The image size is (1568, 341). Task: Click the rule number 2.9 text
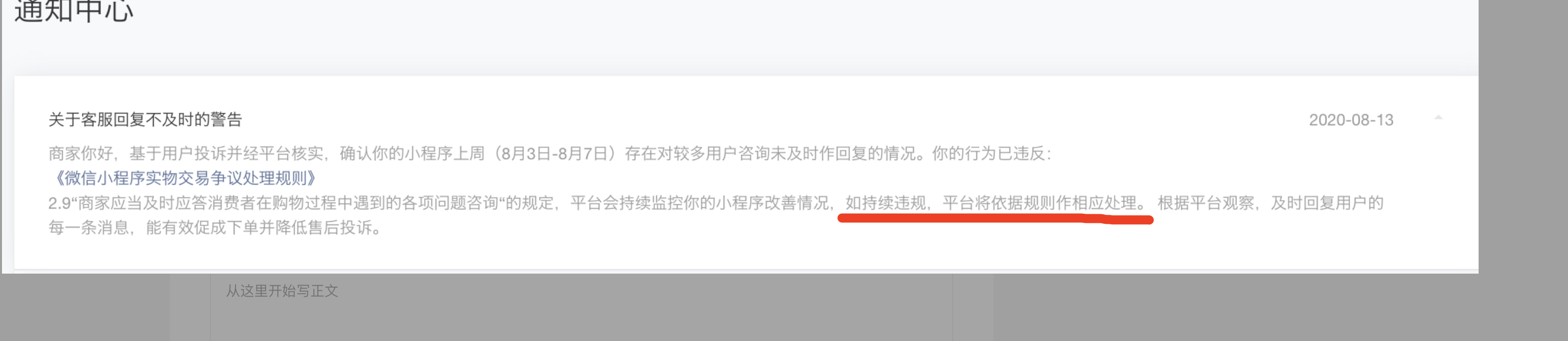pos(60,203)
